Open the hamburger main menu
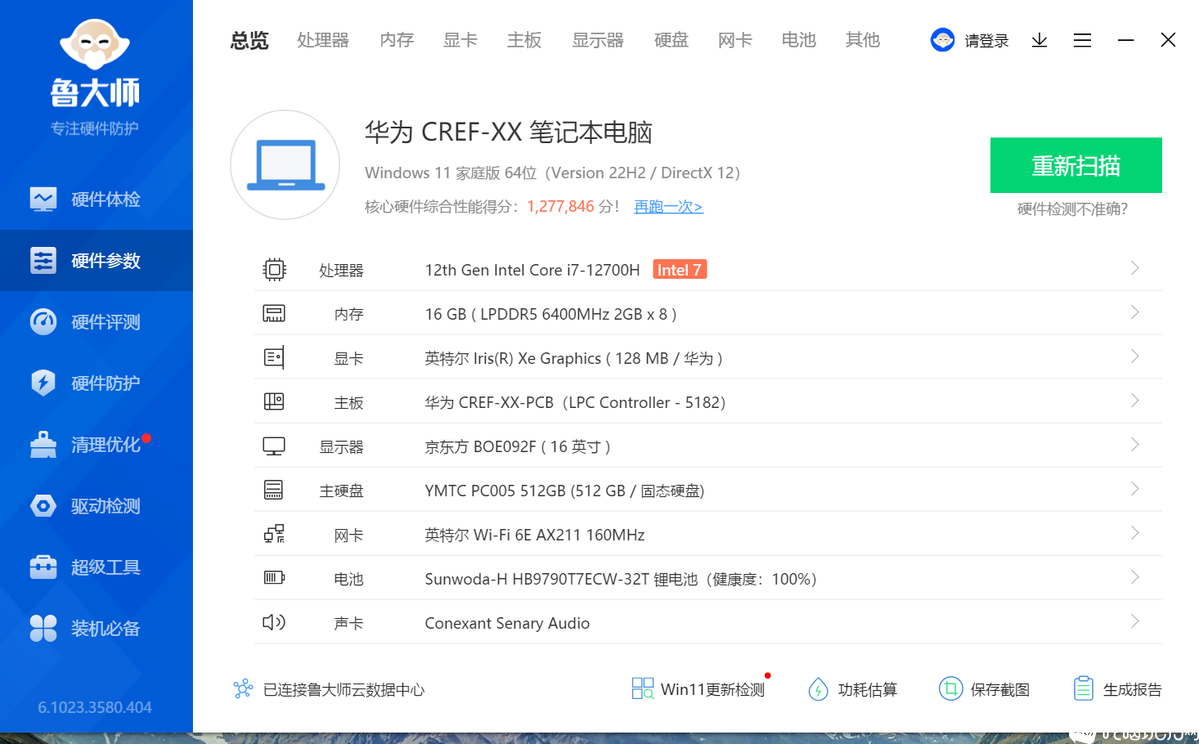Screen dimensions: 1199x744 [1082, 40]
